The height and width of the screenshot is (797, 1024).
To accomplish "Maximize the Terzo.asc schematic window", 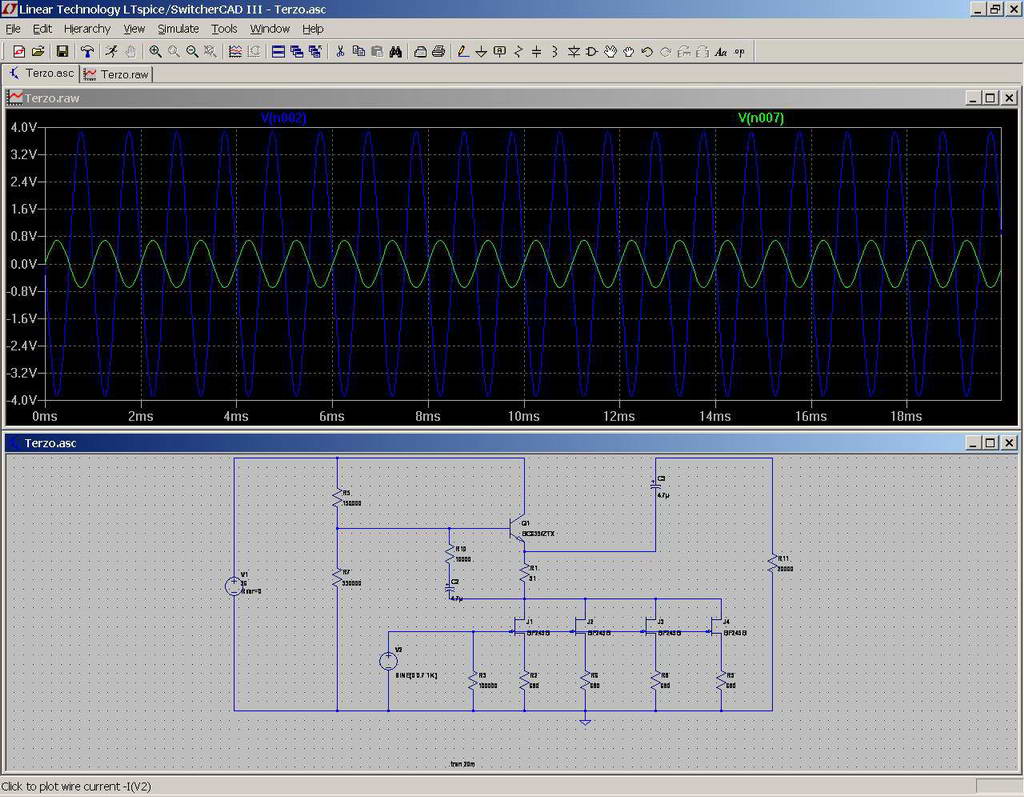I will tap(990, 443).
